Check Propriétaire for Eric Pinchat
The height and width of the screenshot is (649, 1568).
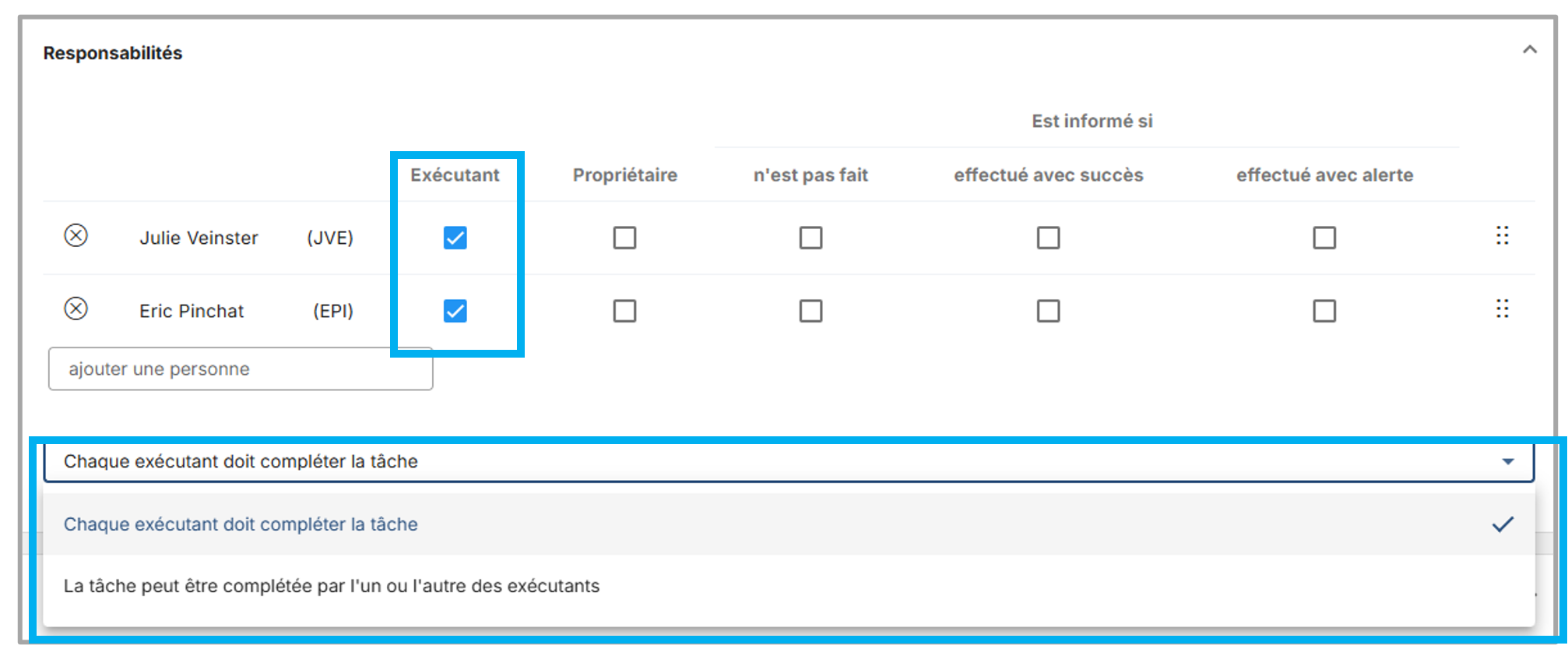pos(624,311)
